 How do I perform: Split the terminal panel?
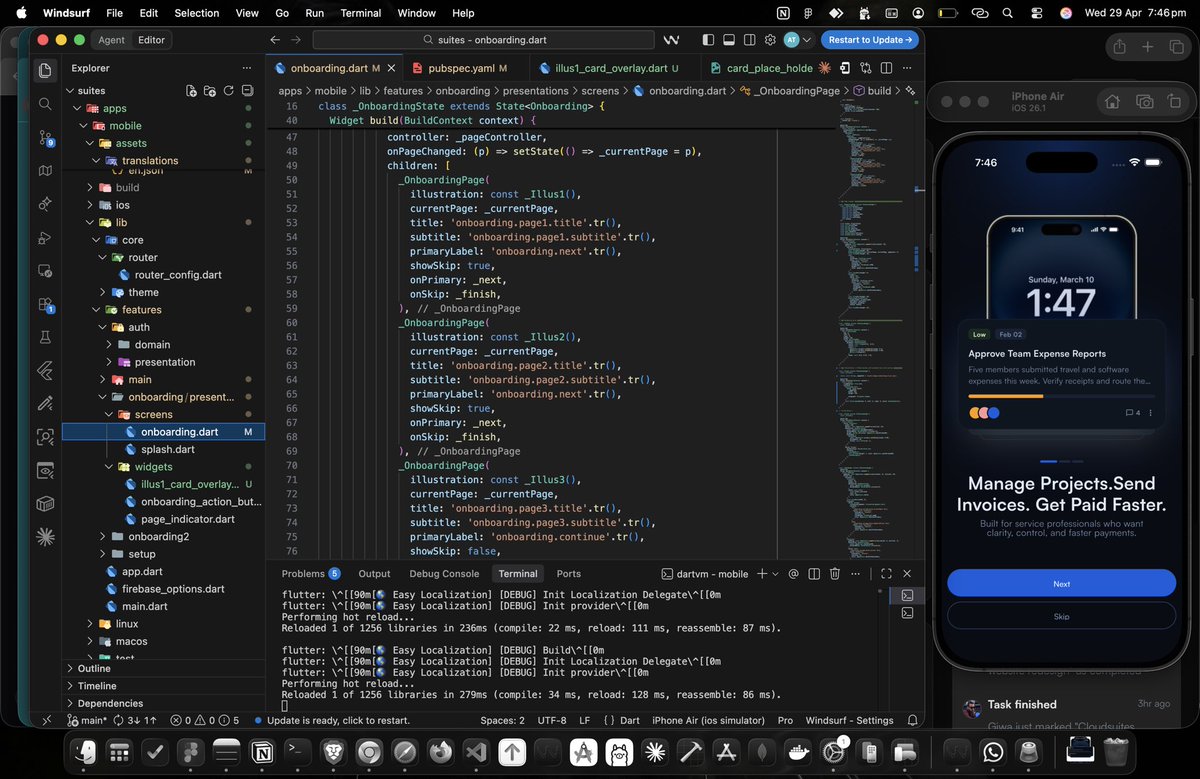click(814, 574)
